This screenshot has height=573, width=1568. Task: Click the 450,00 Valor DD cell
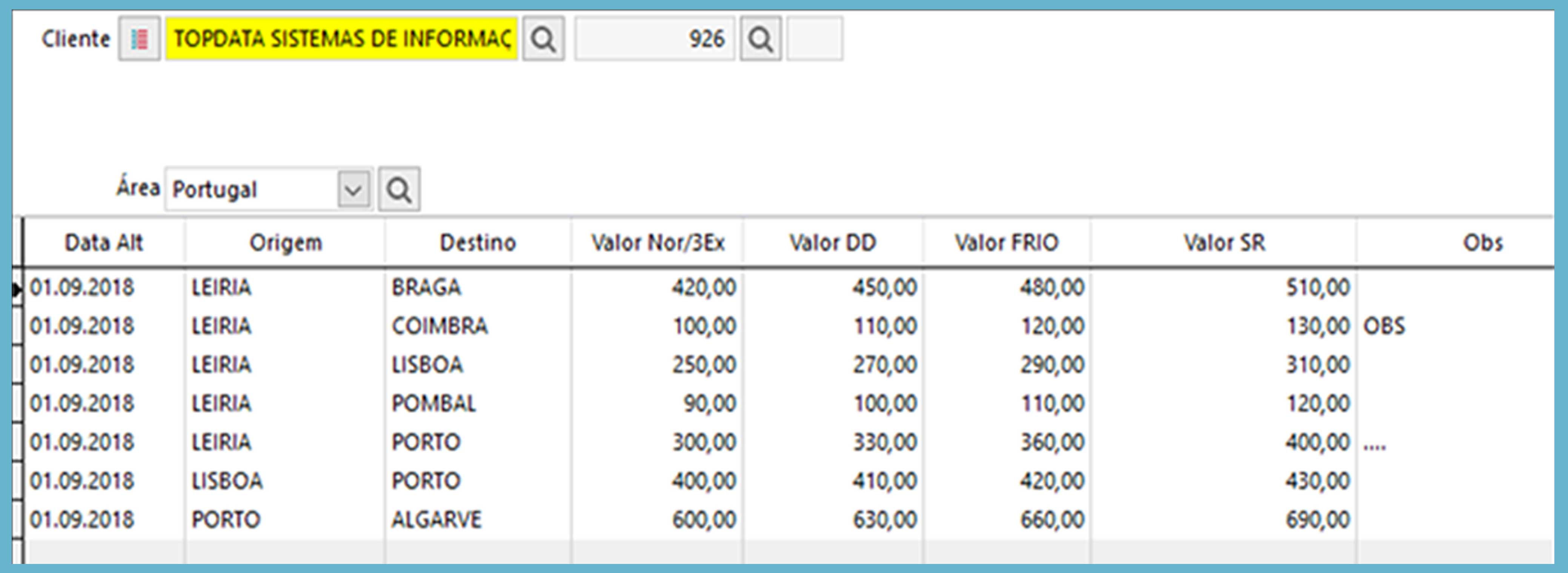pyautogui.click(x=833, y=287)
